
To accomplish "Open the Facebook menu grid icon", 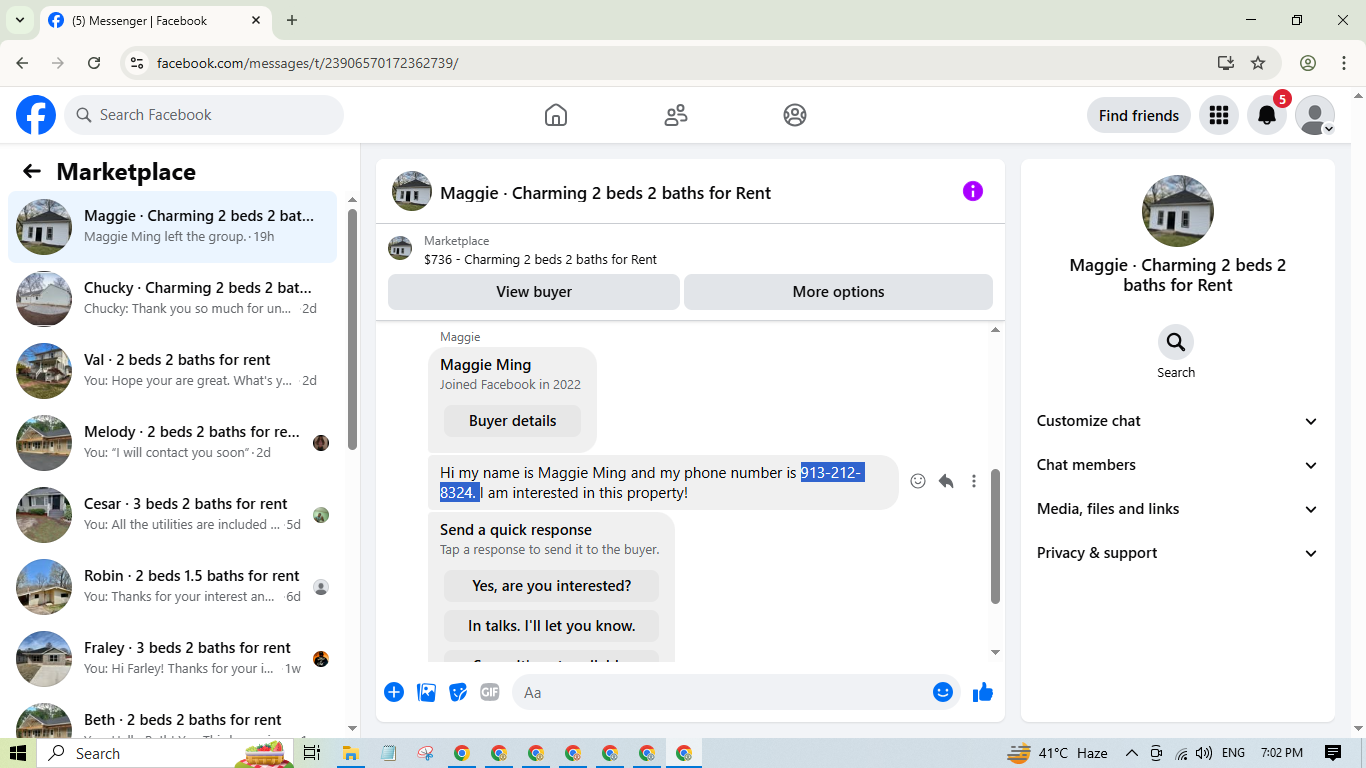I will (1218, 115).
